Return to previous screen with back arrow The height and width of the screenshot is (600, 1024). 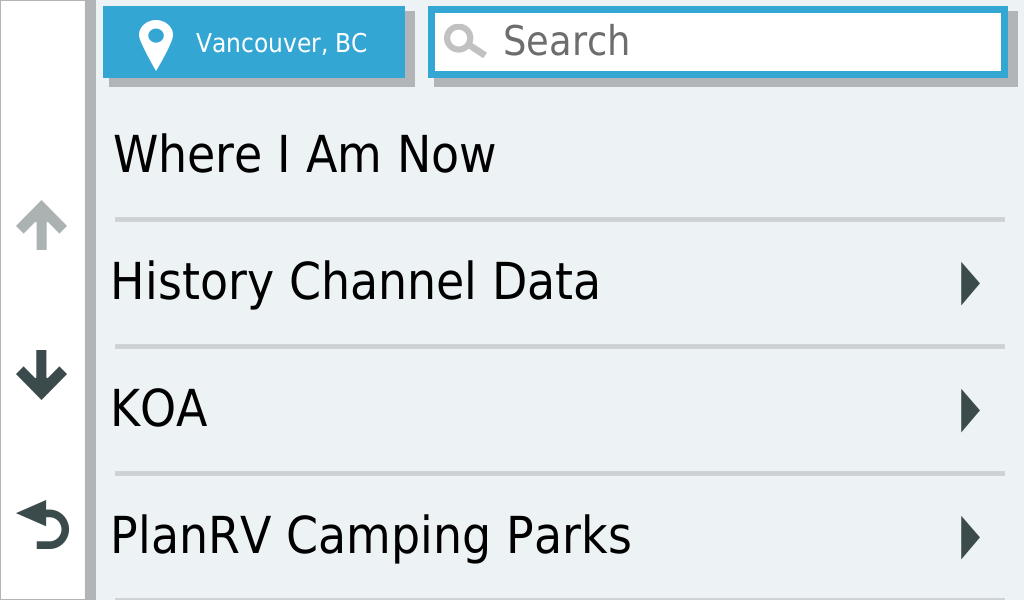pos(42,524)
